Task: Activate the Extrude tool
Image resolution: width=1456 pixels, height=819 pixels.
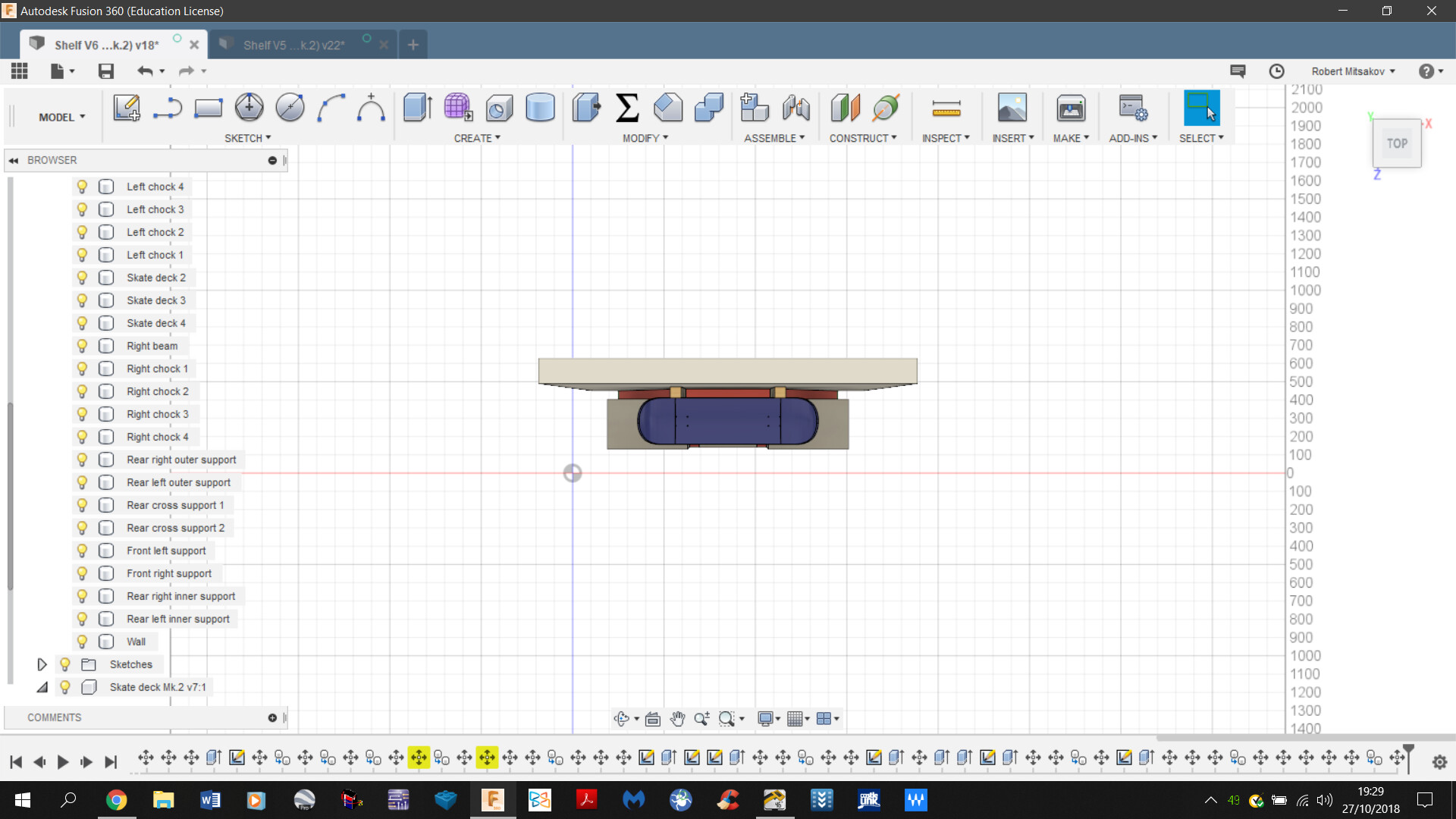Action: pos(417,108)
